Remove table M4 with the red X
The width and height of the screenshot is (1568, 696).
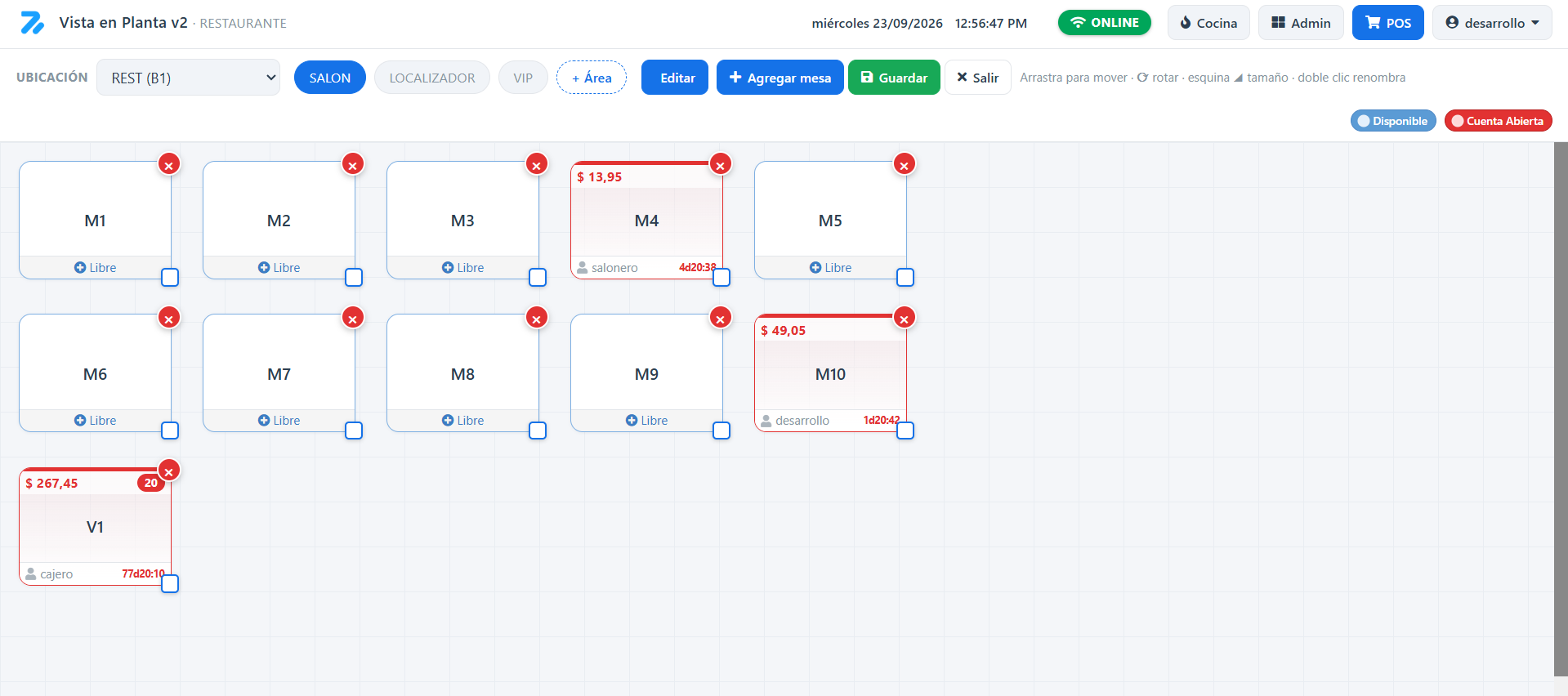(721, 165)
